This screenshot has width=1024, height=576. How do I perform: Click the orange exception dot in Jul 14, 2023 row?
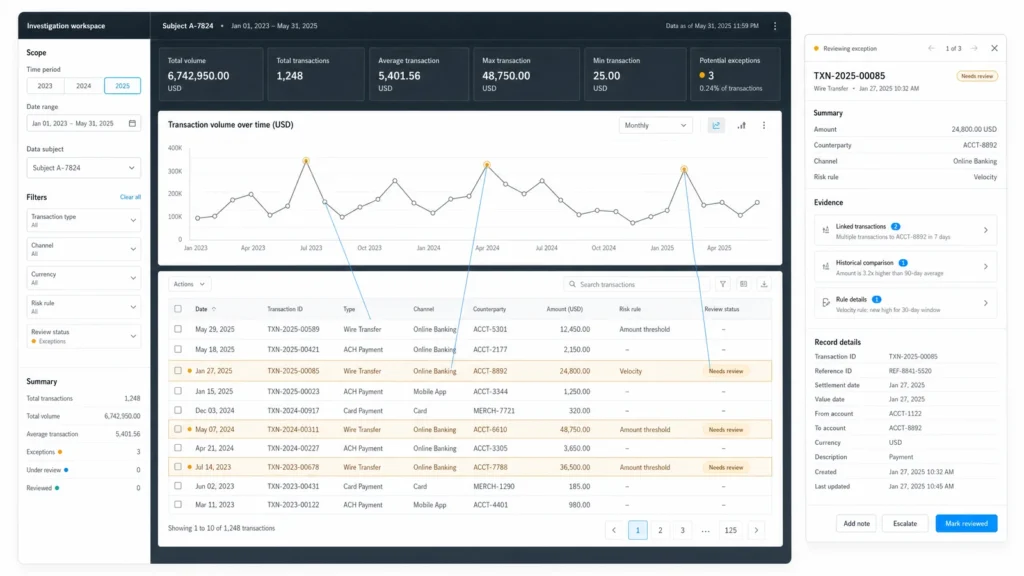[190, 468]
